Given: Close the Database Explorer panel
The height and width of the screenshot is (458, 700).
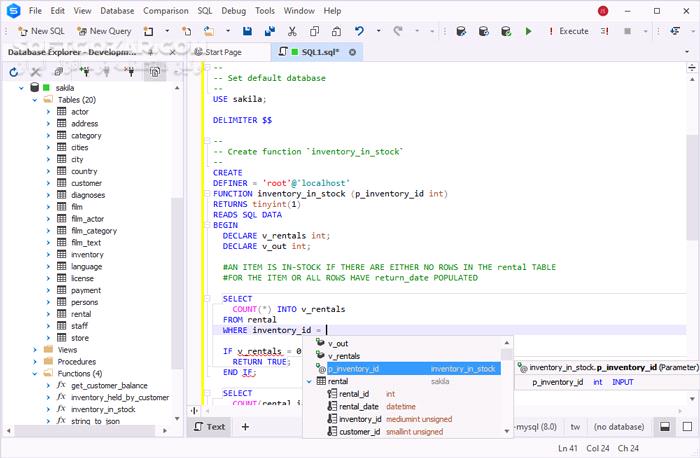Looking at the screenshot, I should [173, 52].
